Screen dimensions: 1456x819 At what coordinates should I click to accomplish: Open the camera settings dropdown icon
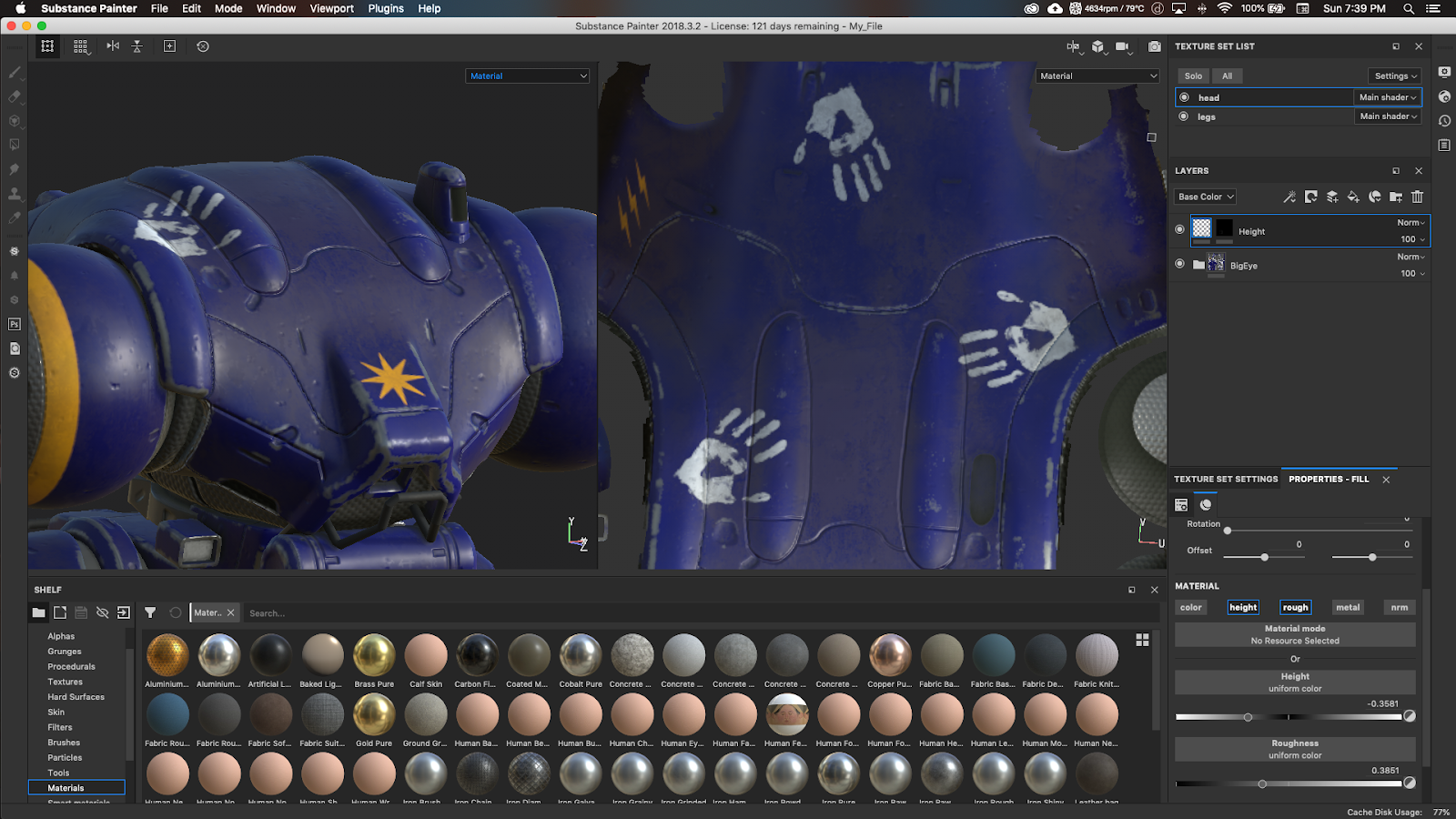1122,46
